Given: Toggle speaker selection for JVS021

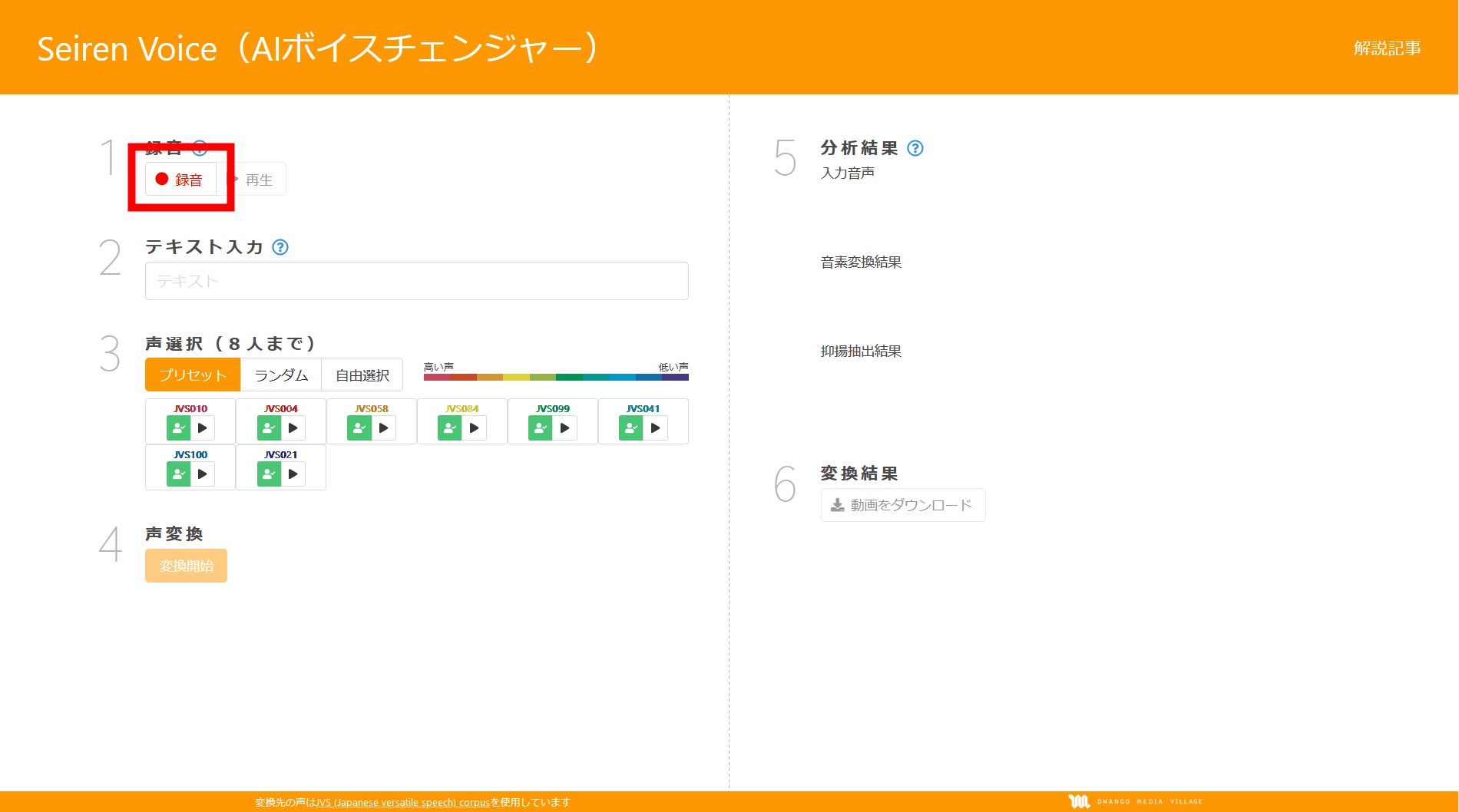Looking at the screenshot, I should [269, 474].
